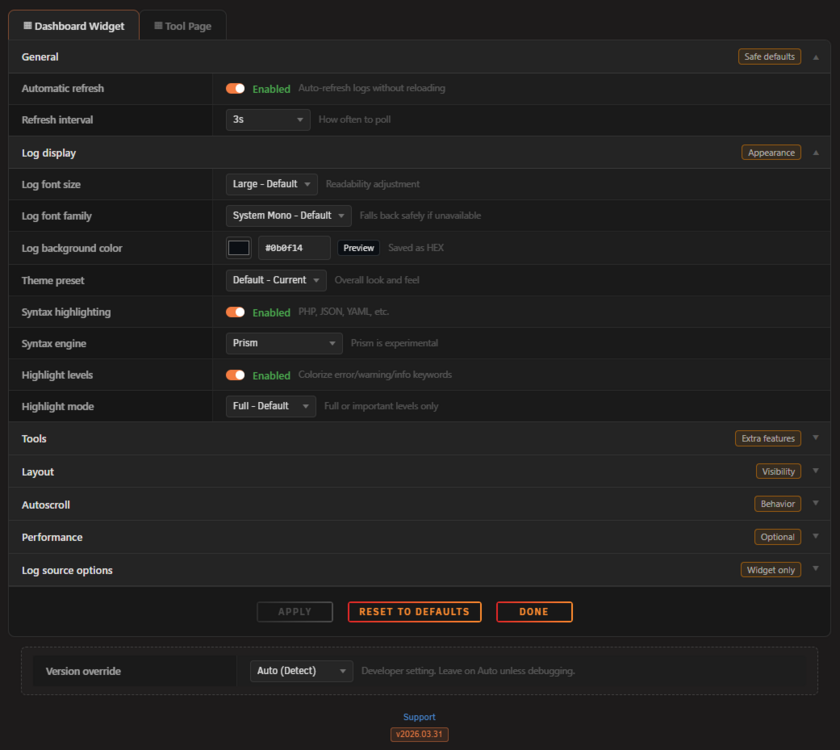Image resolution: width=840 pixels, height=750 pixels.
Task: Switch to the Dashboard Widget tab
Action: point(74,26)
